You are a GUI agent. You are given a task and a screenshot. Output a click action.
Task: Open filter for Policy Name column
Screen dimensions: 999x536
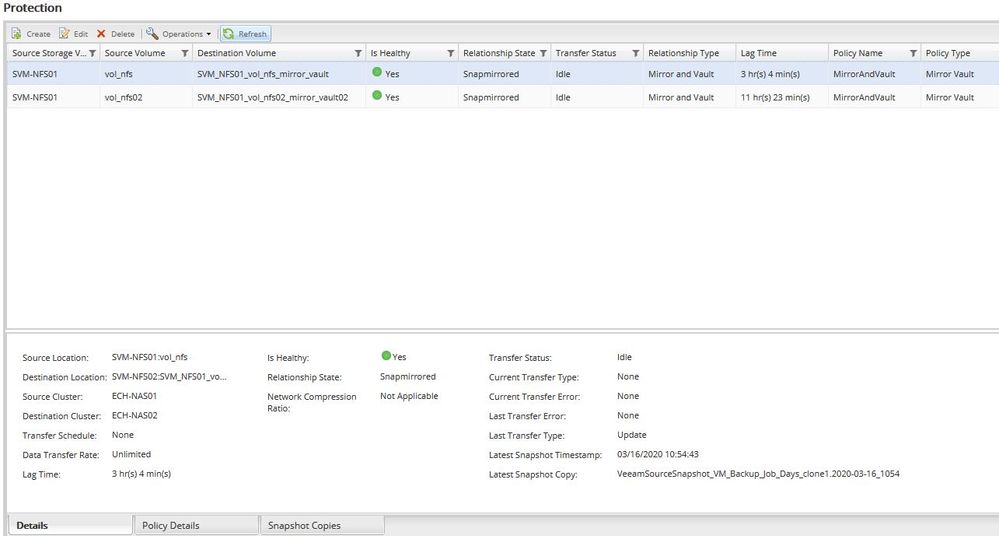[913, 53]
